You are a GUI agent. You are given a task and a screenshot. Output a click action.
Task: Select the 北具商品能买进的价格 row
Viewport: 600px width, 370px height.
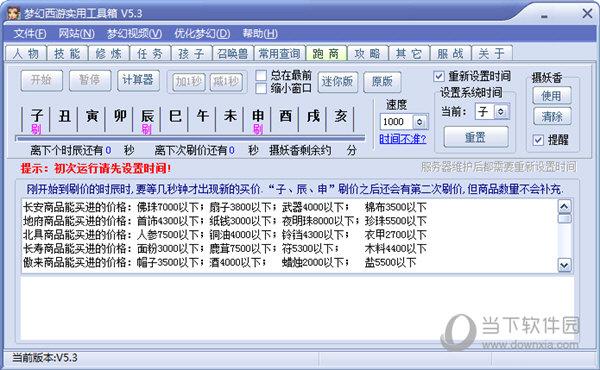[x=225, y=235]
